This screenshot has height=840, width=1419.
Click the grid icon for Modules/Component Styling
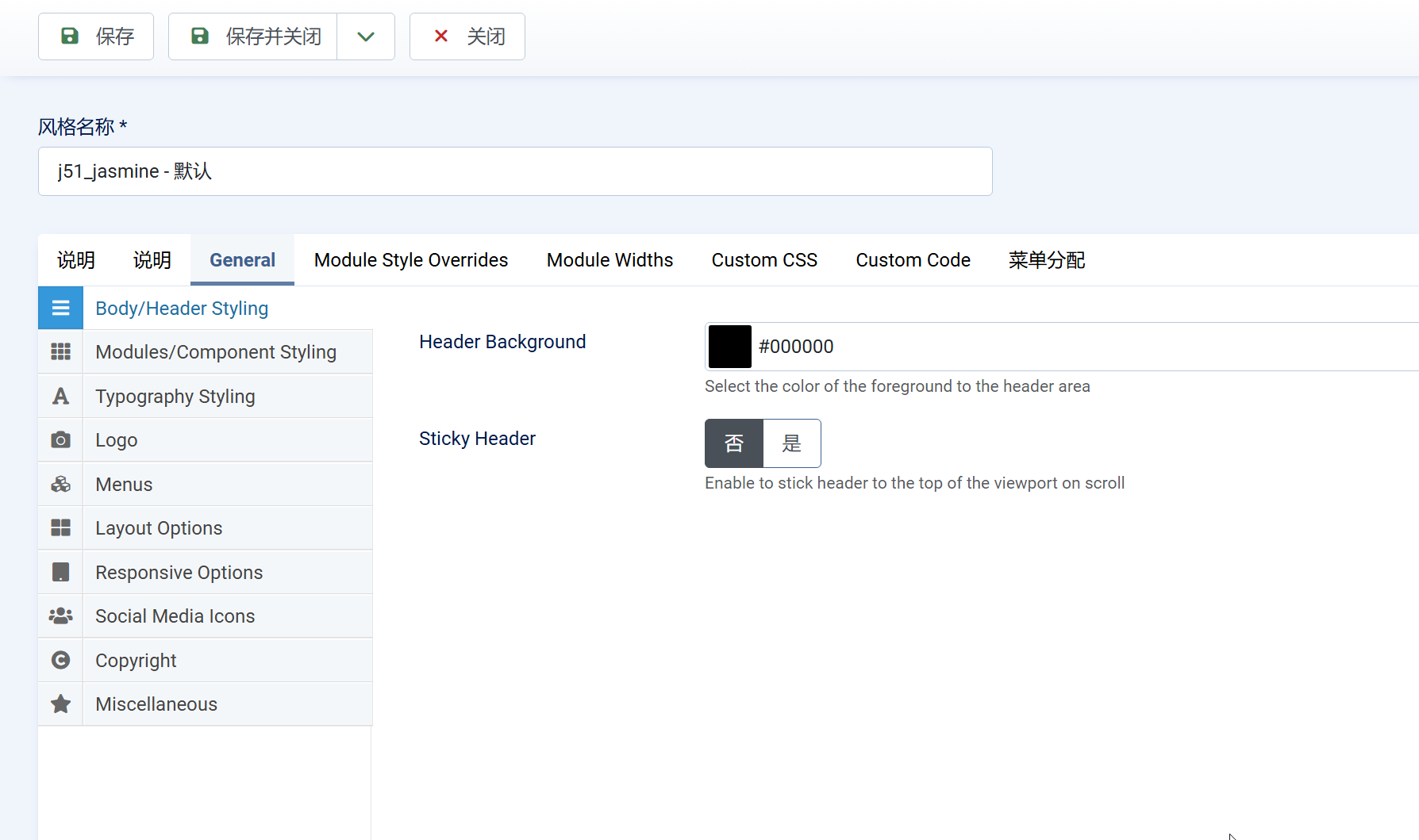coord(60,352)
